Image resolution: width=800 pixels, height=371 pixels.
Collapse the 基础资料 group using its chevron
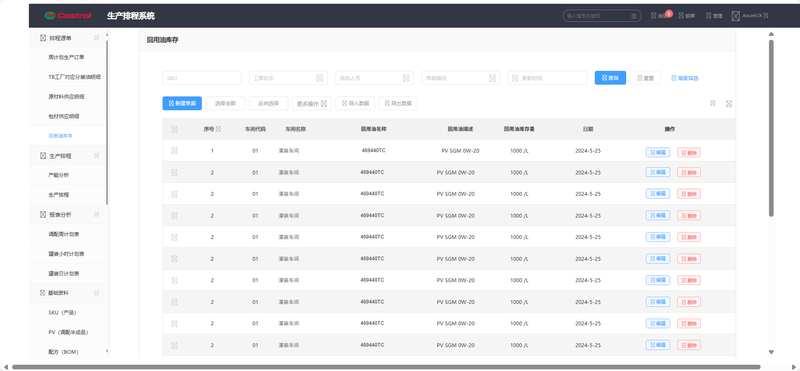pyautogui.click(x=96, y=293)
